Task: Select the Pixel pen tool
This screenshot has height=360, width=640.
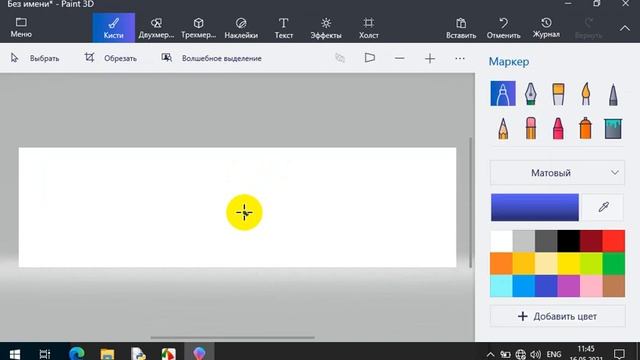Action: [613, 93]
